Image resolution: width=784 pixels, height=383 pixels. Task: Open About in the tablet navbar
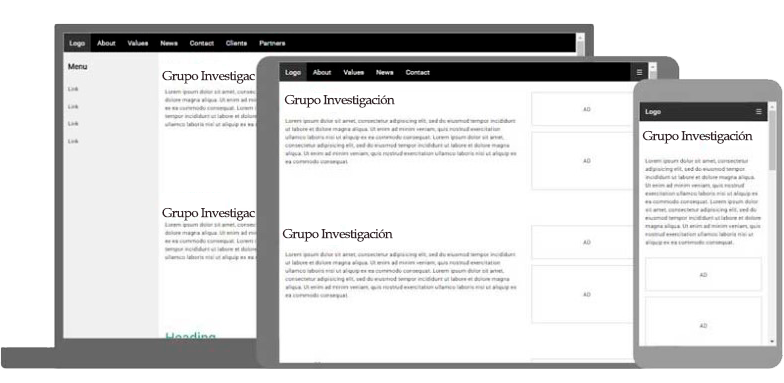tap(322, 72)
